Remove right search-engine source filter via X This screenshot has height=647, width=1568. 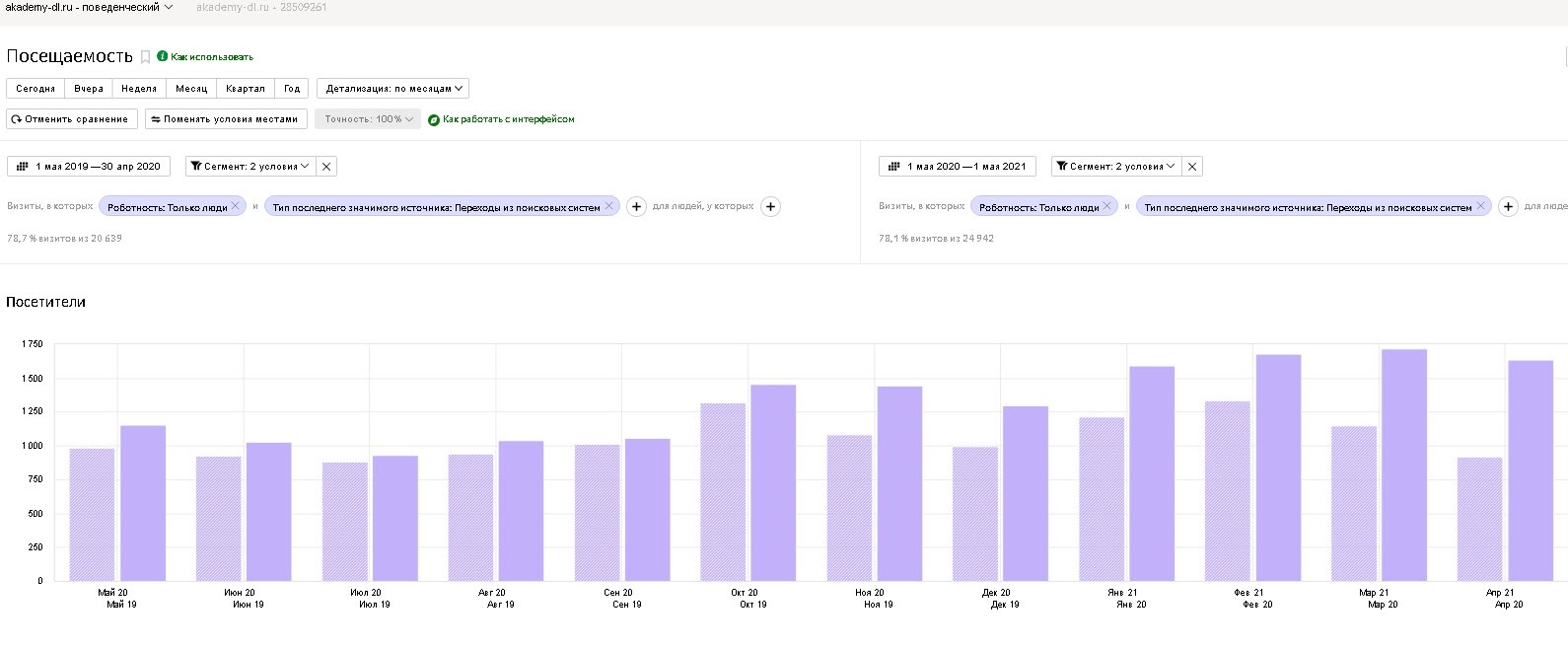1480,206
